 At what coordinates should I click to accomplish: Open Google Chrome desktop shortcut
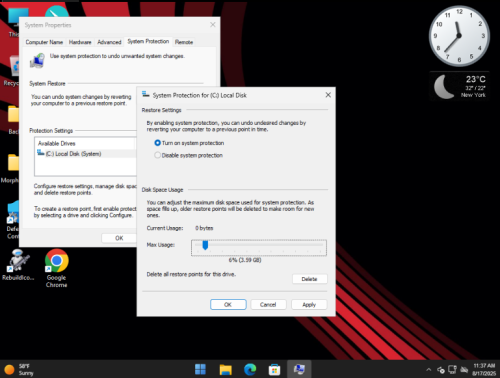pos(57,268)
